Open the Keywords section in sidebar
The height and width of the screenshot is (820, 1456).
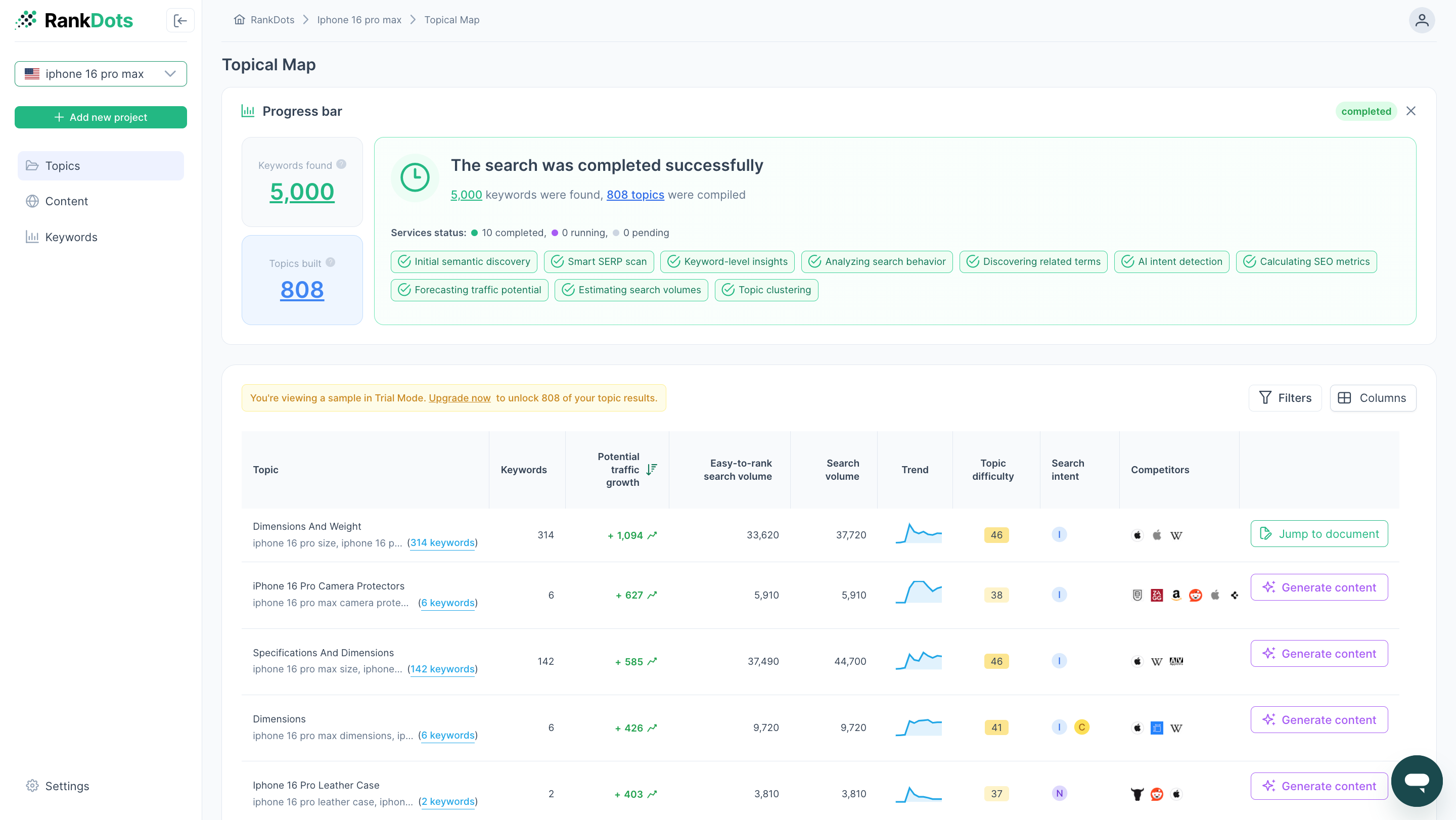101,237
